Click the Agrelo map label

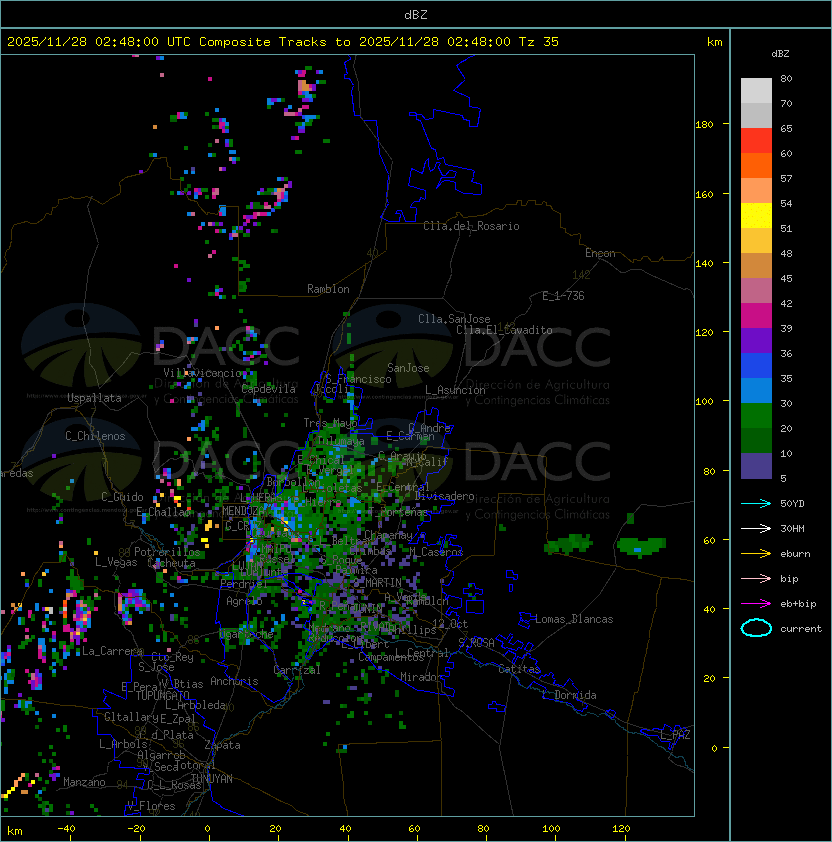pos(244,601)
